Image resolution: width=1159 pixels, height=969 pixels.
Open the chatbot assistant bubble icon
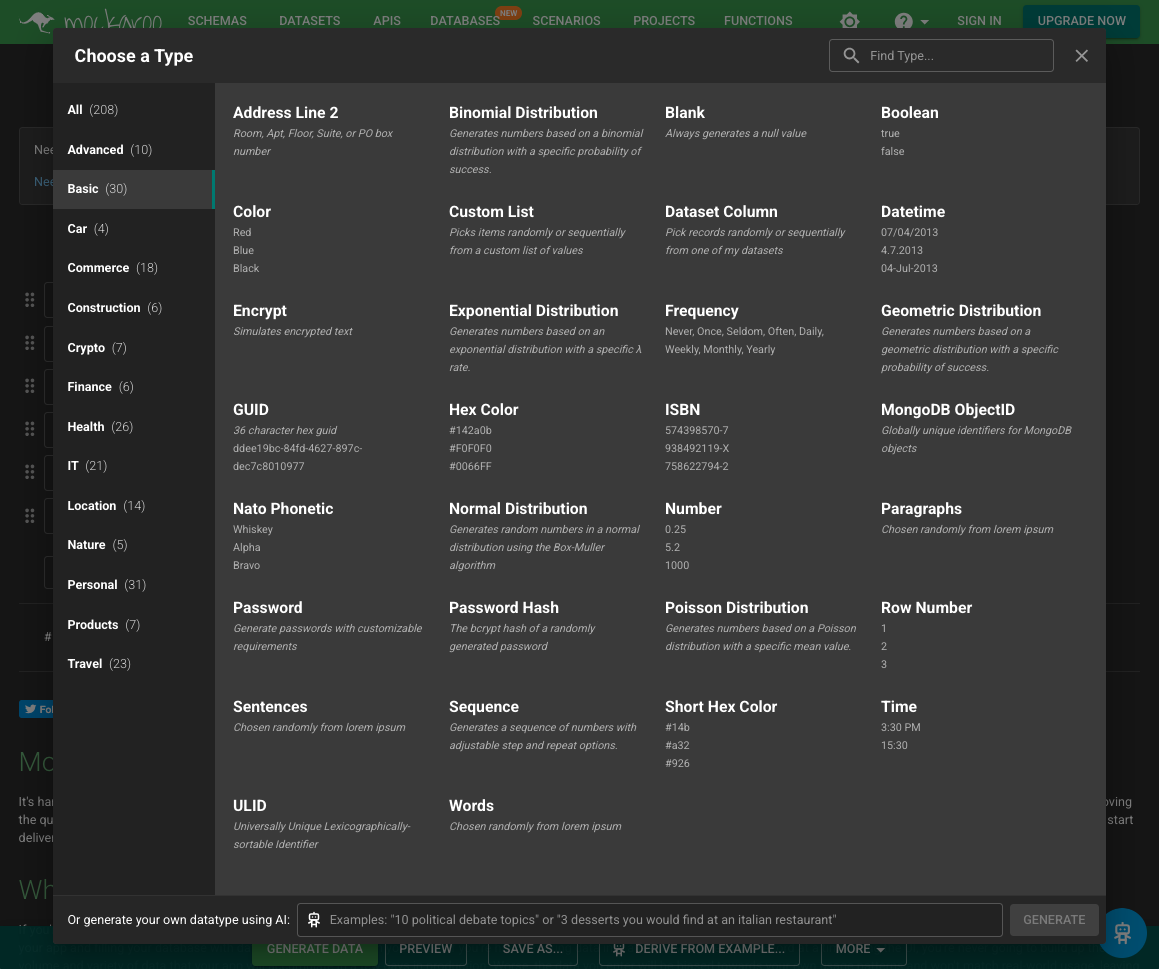1122,933
